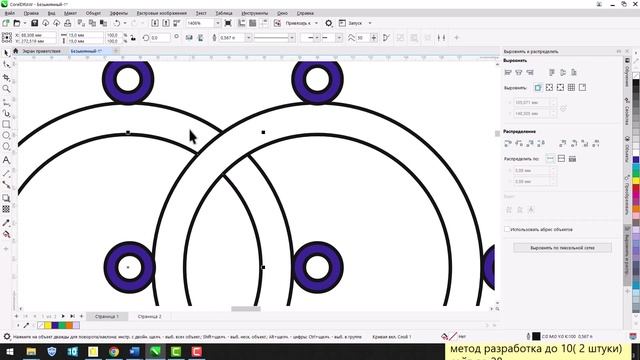This screenshot has width=640, height=360.
Task: Select the Zoom magnifier tool
Action: [x=6, y=89]
